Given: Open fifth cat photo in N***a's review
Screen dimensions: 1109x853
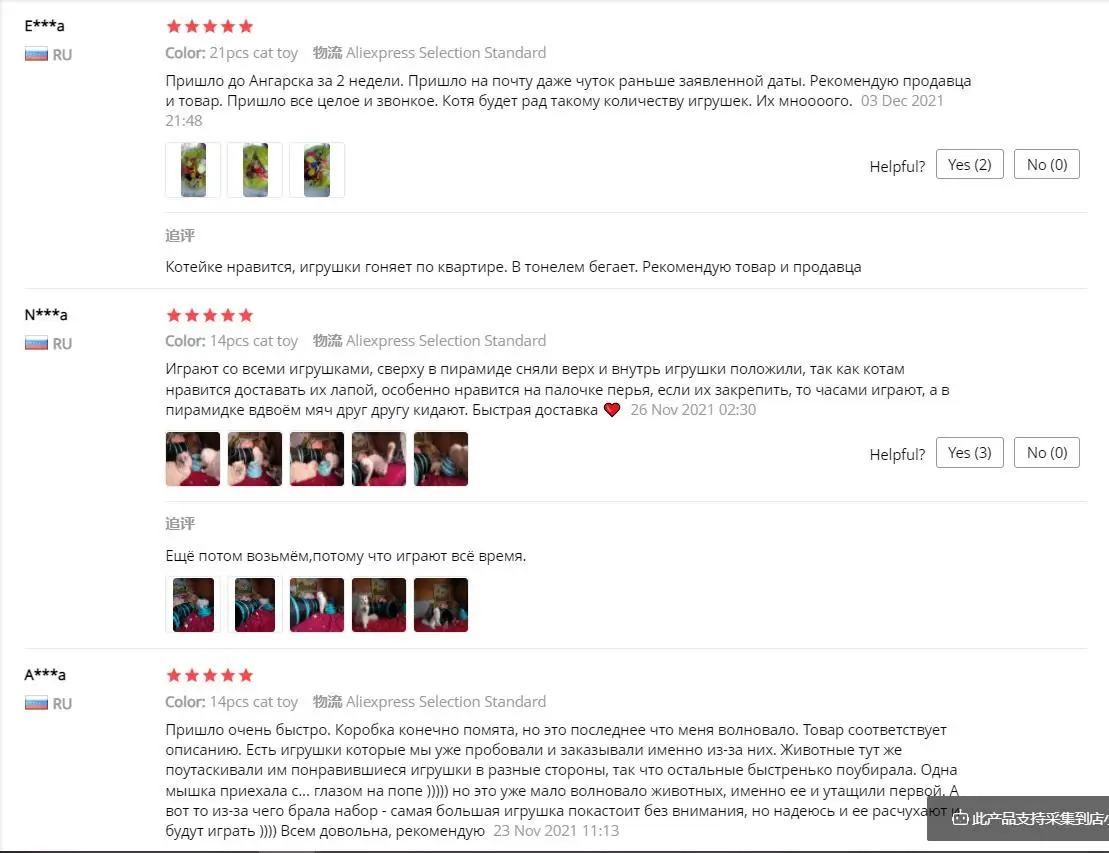Looking at the screenshot, I should click(441, 459).
